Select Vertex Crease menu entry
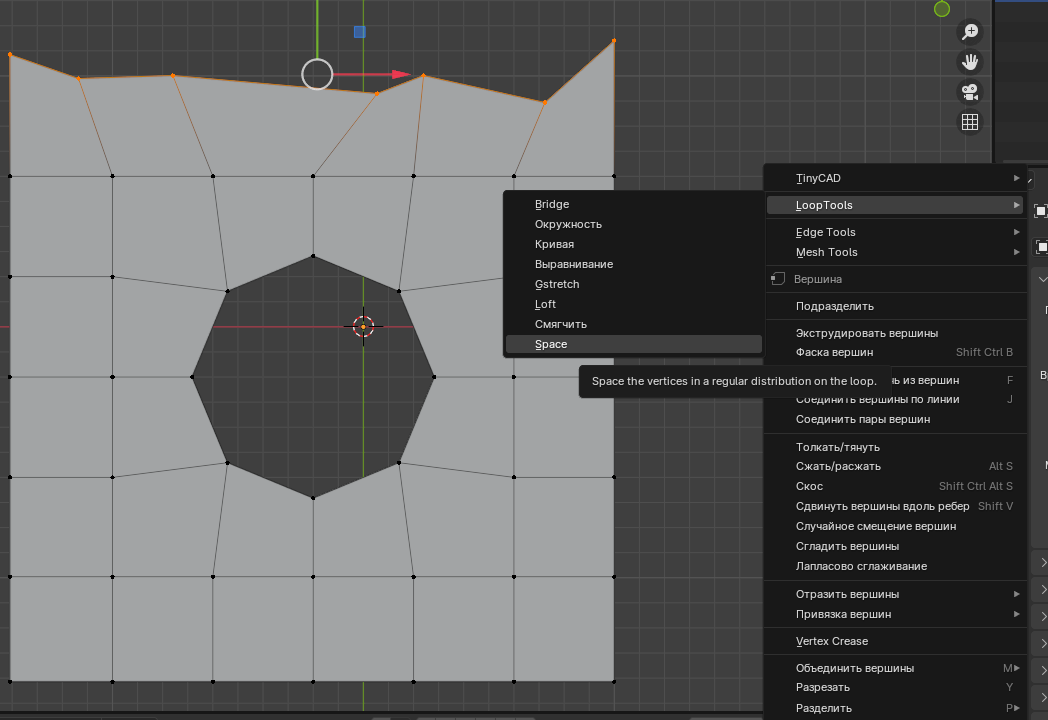 831,641
